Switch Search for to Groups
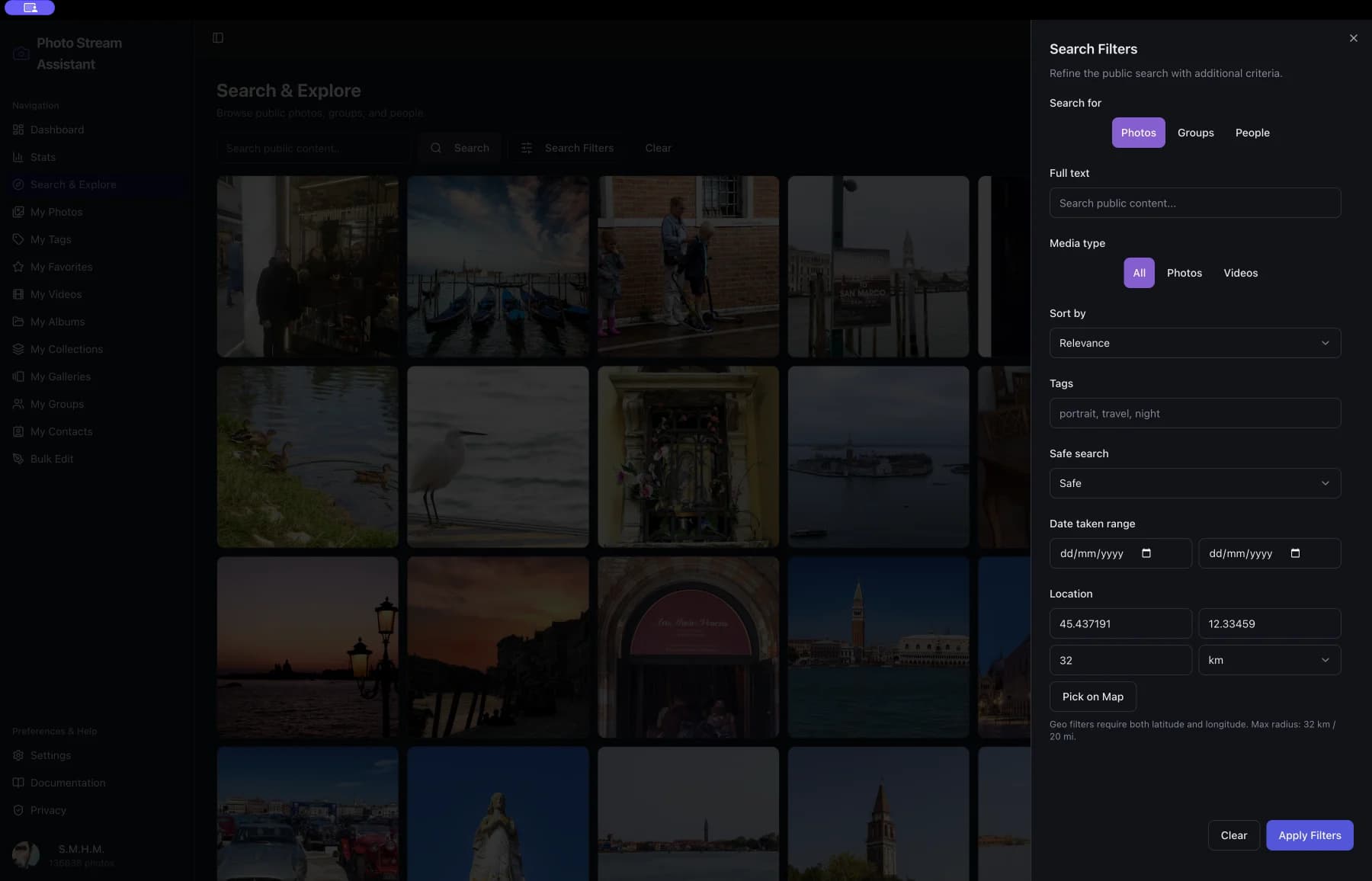The width and height of the screenshot is (1372, 881). 1195,133
